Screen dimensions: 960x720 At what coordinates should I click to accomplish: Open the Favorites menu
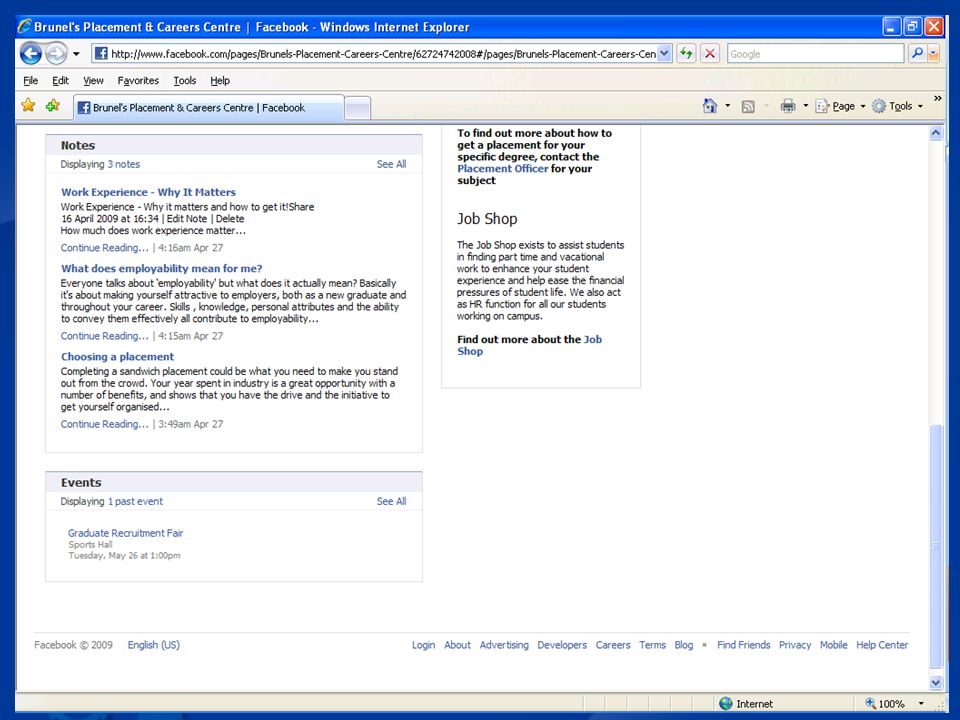pyautogui.click(x=138, y=80)
